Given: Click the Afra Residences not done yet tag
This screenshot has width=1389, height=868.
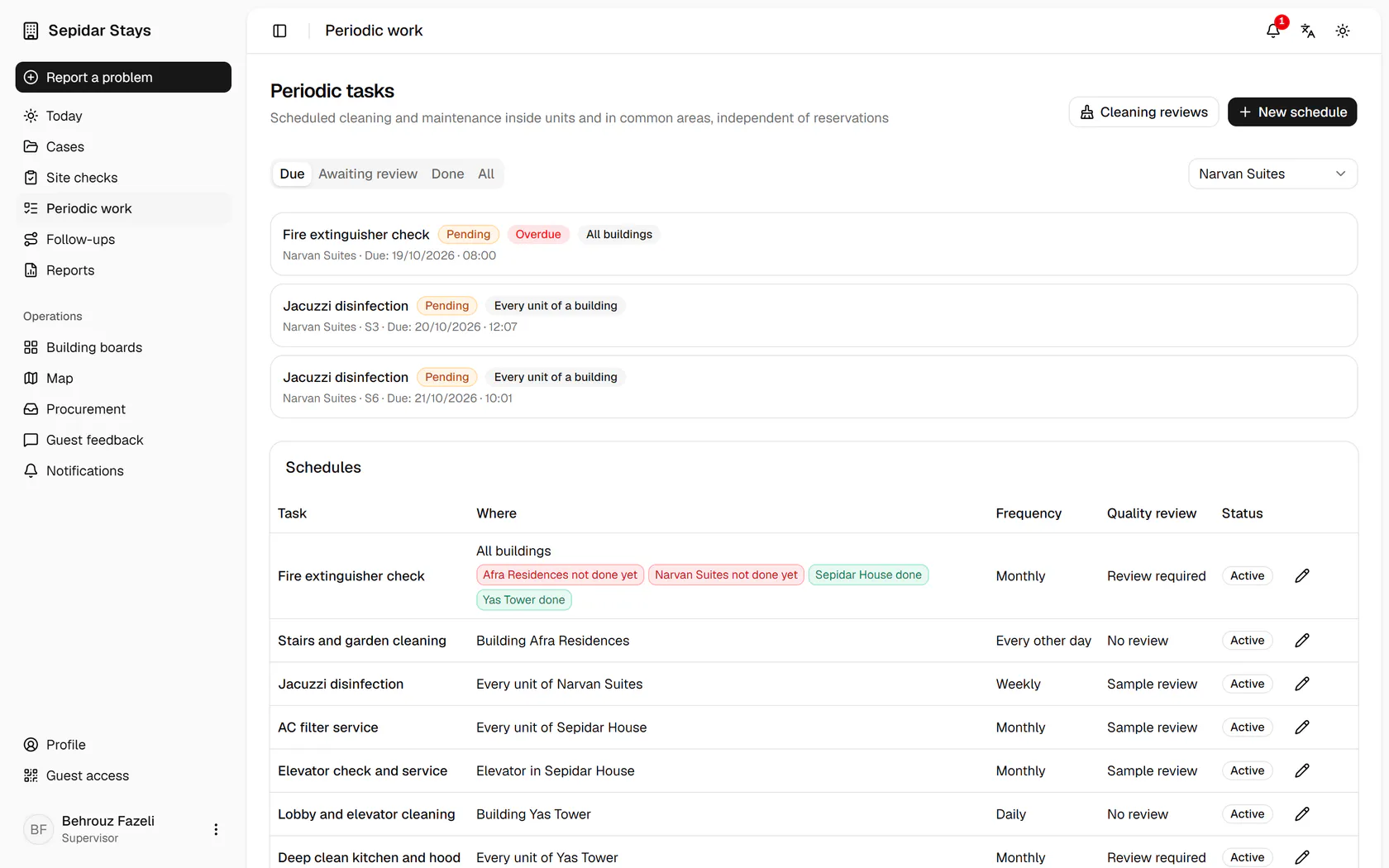Looking at the screenshot, I should tap(560, 575).
